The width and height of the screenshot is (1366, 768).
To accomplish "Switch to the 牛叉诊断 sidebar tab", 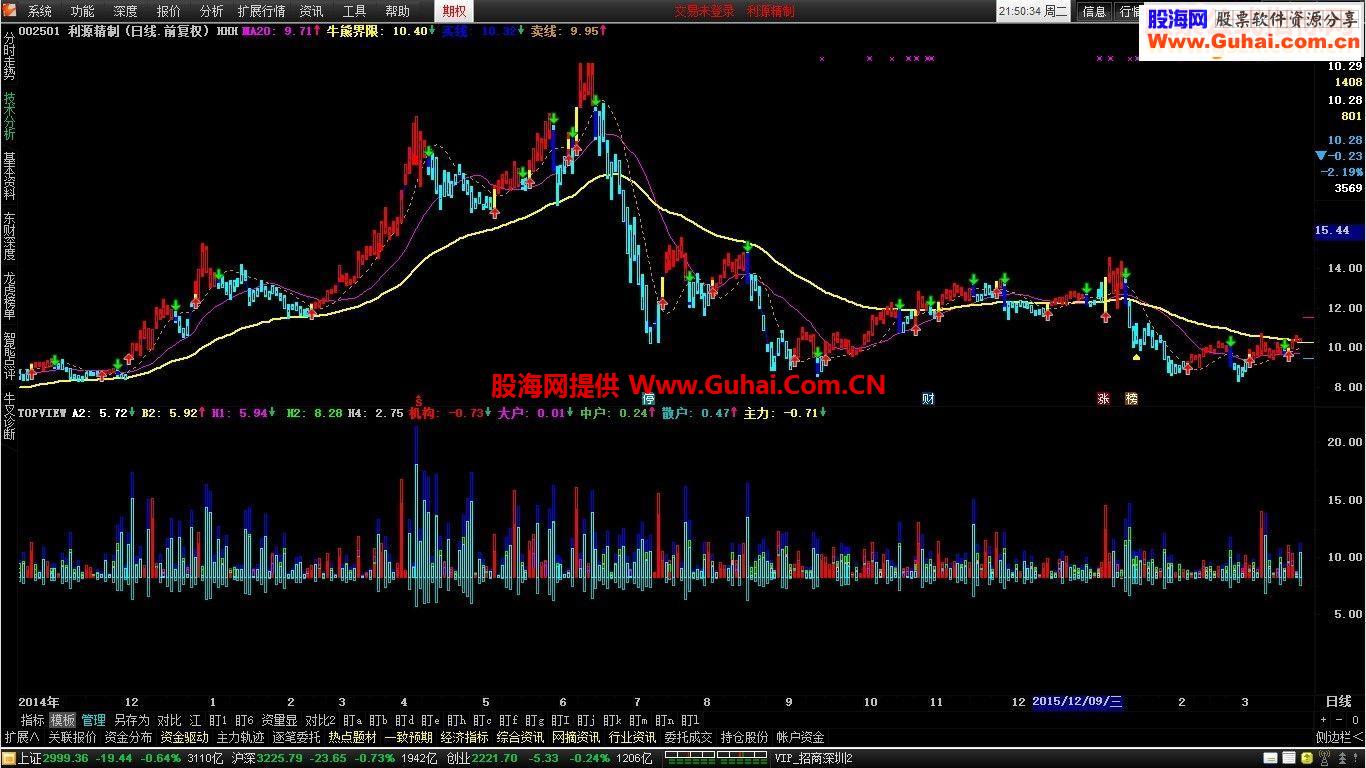I will pyautogui.click(x=9, y=415).
